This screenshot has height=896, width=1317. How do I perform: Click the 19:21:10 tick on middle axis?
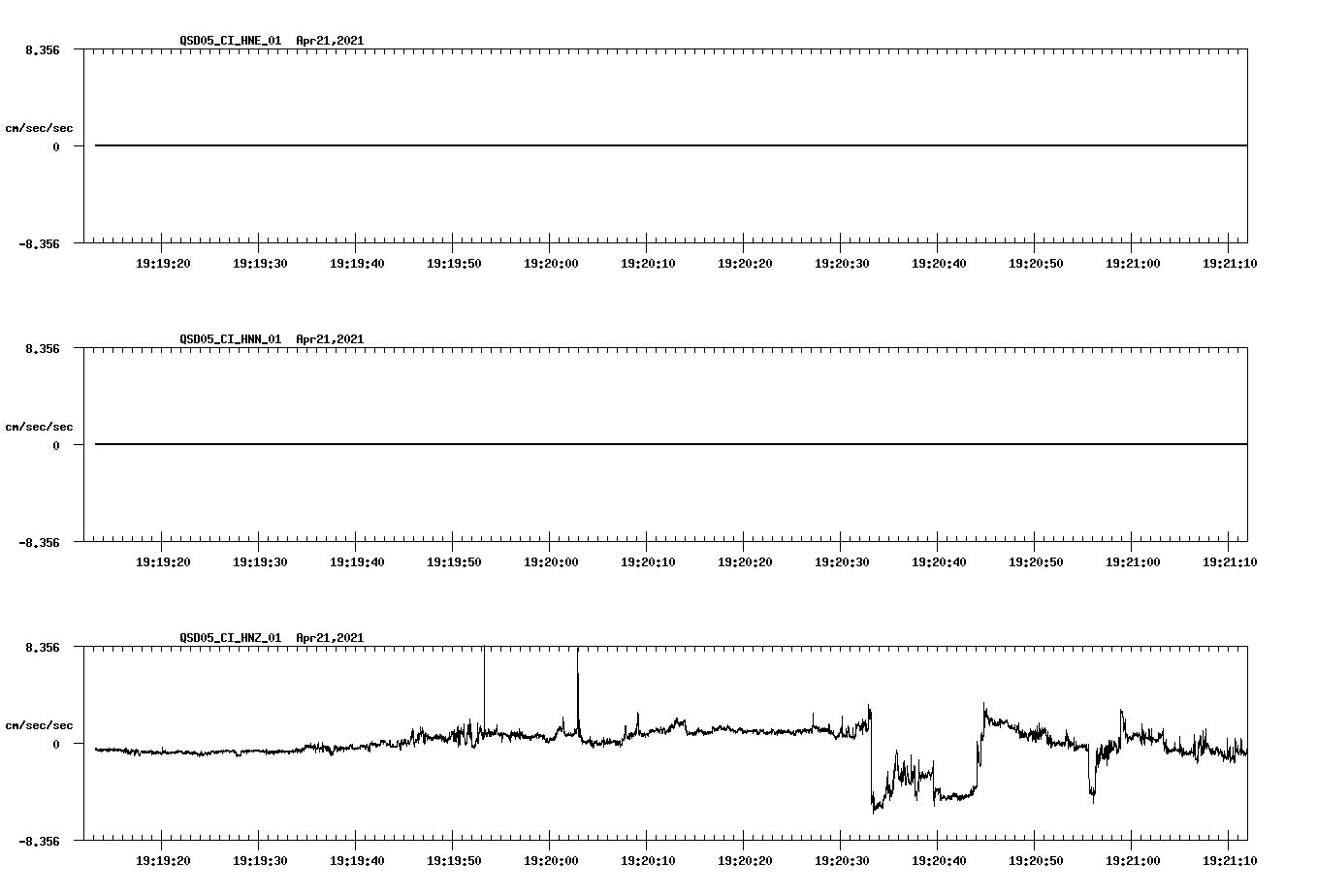tap(1228, 560)
